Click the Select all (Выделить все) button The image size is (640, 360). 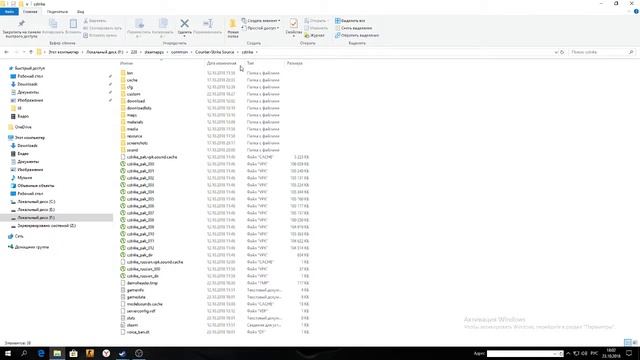tap(350, 20)
